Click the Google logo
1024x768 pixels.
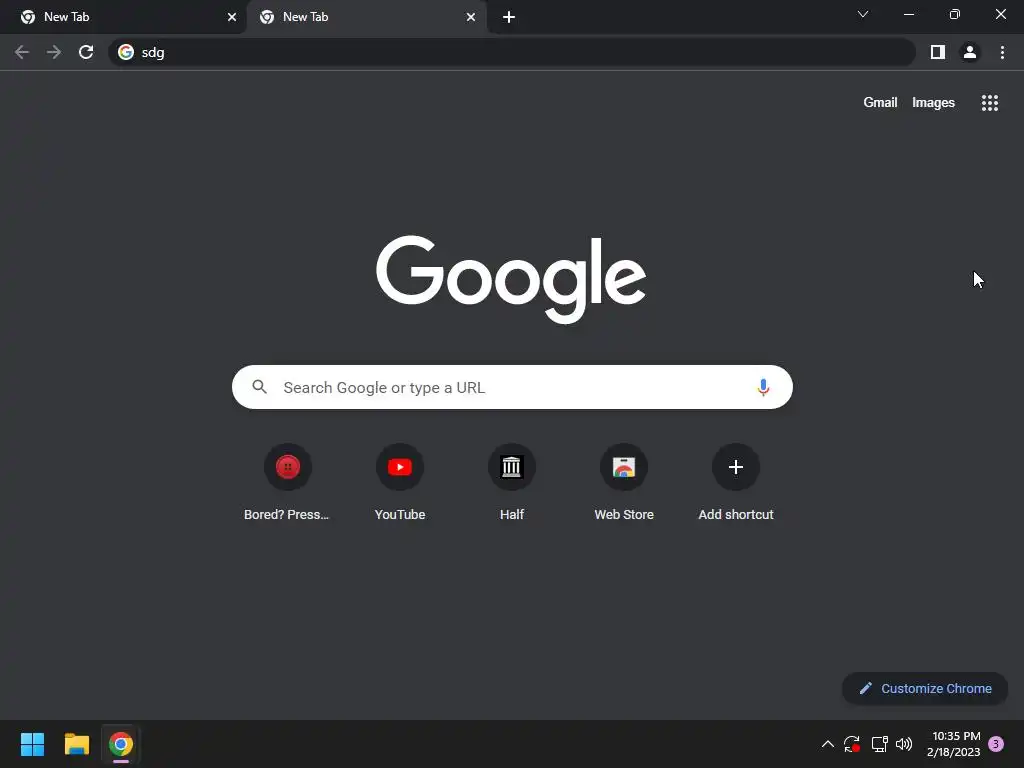[511, 280]
